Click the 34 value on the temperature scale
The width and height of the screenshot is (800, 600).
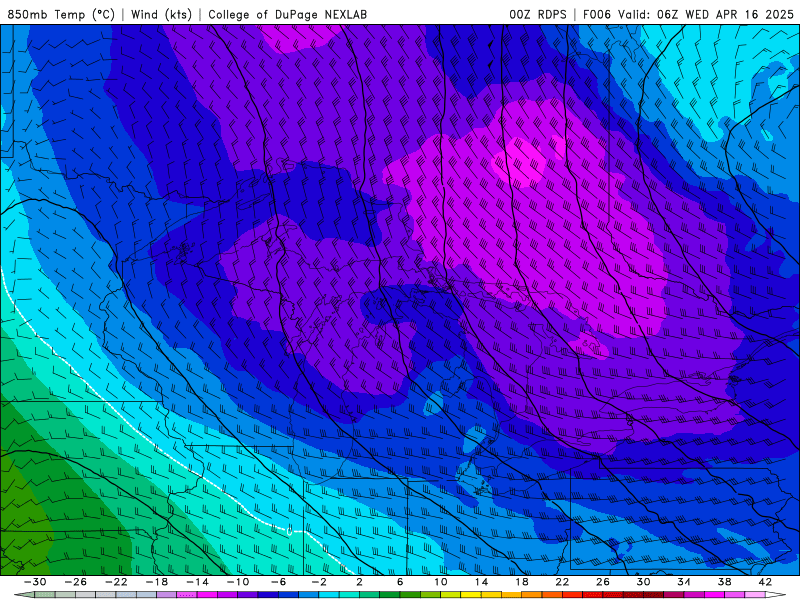[x=684, y=582]
